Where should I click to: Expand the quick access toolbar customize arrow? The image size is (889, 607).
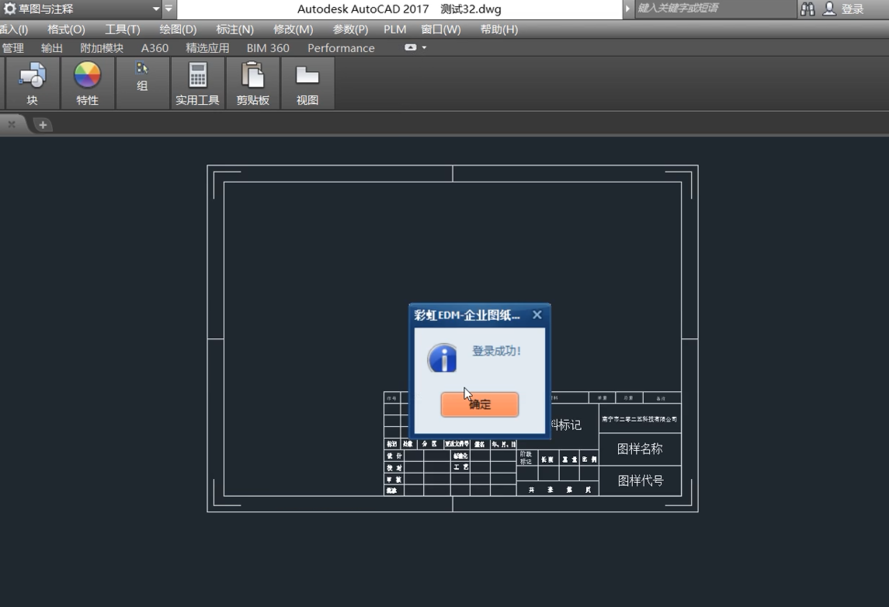click(x=168, y=9)
